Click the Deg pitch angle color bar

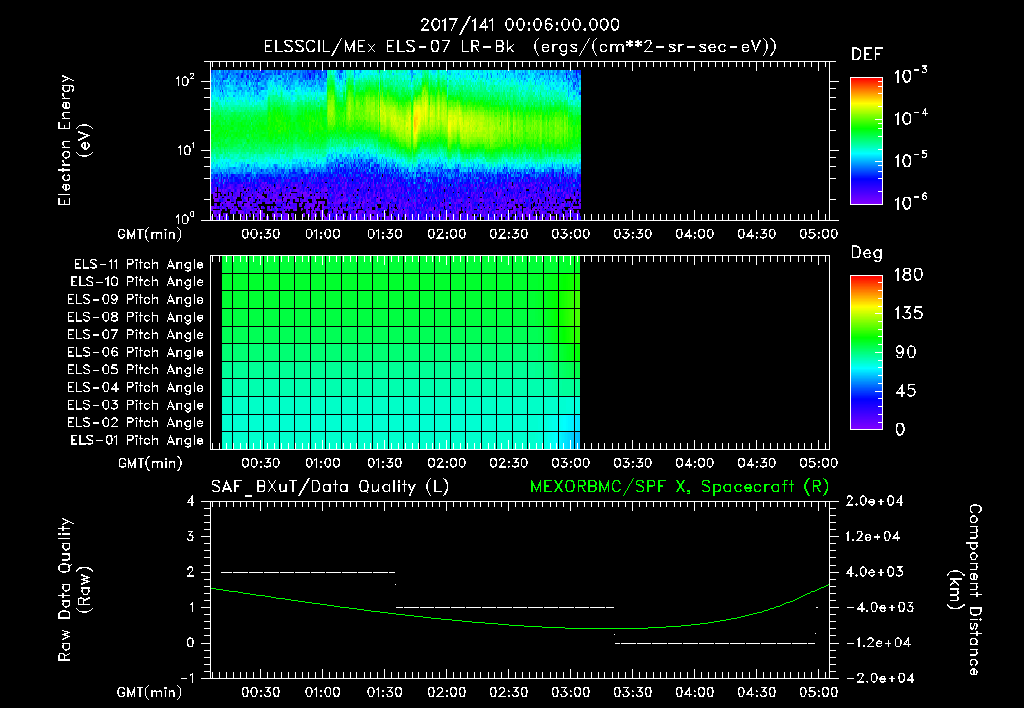[x=866, y=352]
